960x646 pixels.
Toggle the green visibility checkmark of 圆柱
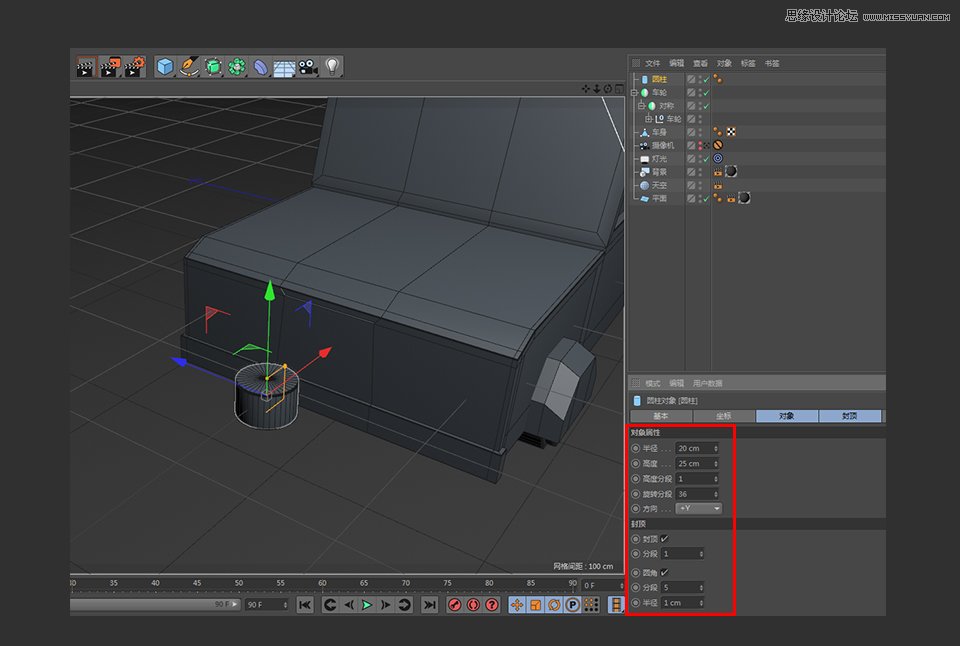[x=706, y=80]
